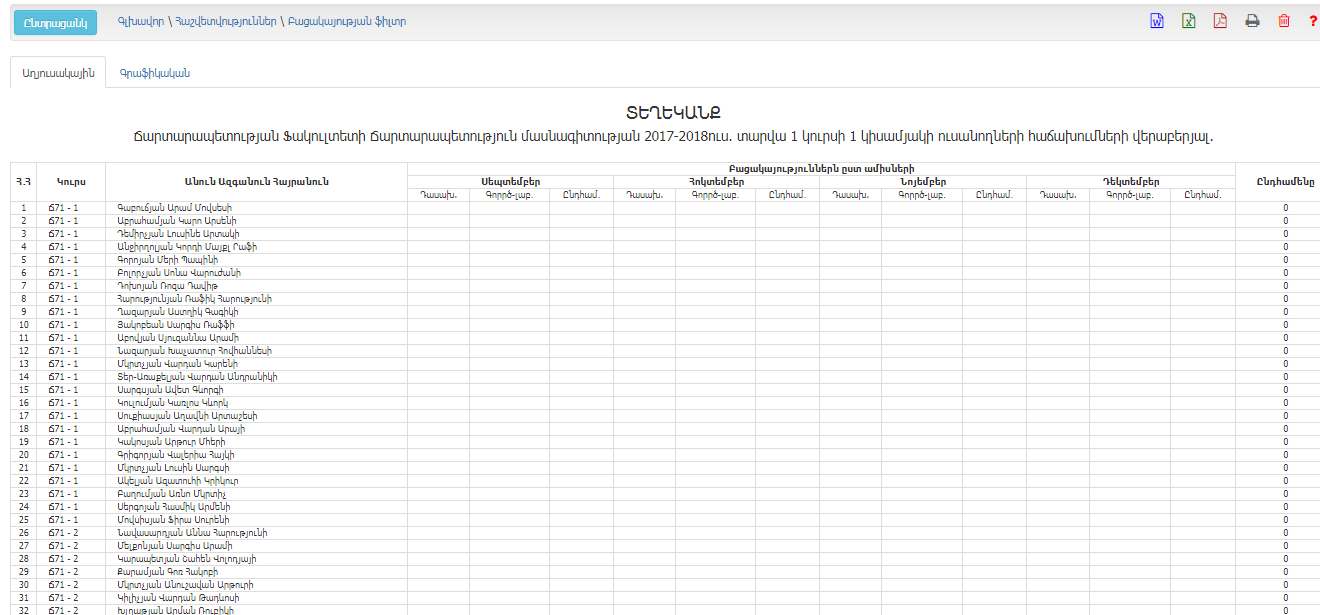The width and height of the screenshot is (1320, 615).
Task: Click the red trash delete icon
Action: pyautogui.click(x=1284, y=21)
